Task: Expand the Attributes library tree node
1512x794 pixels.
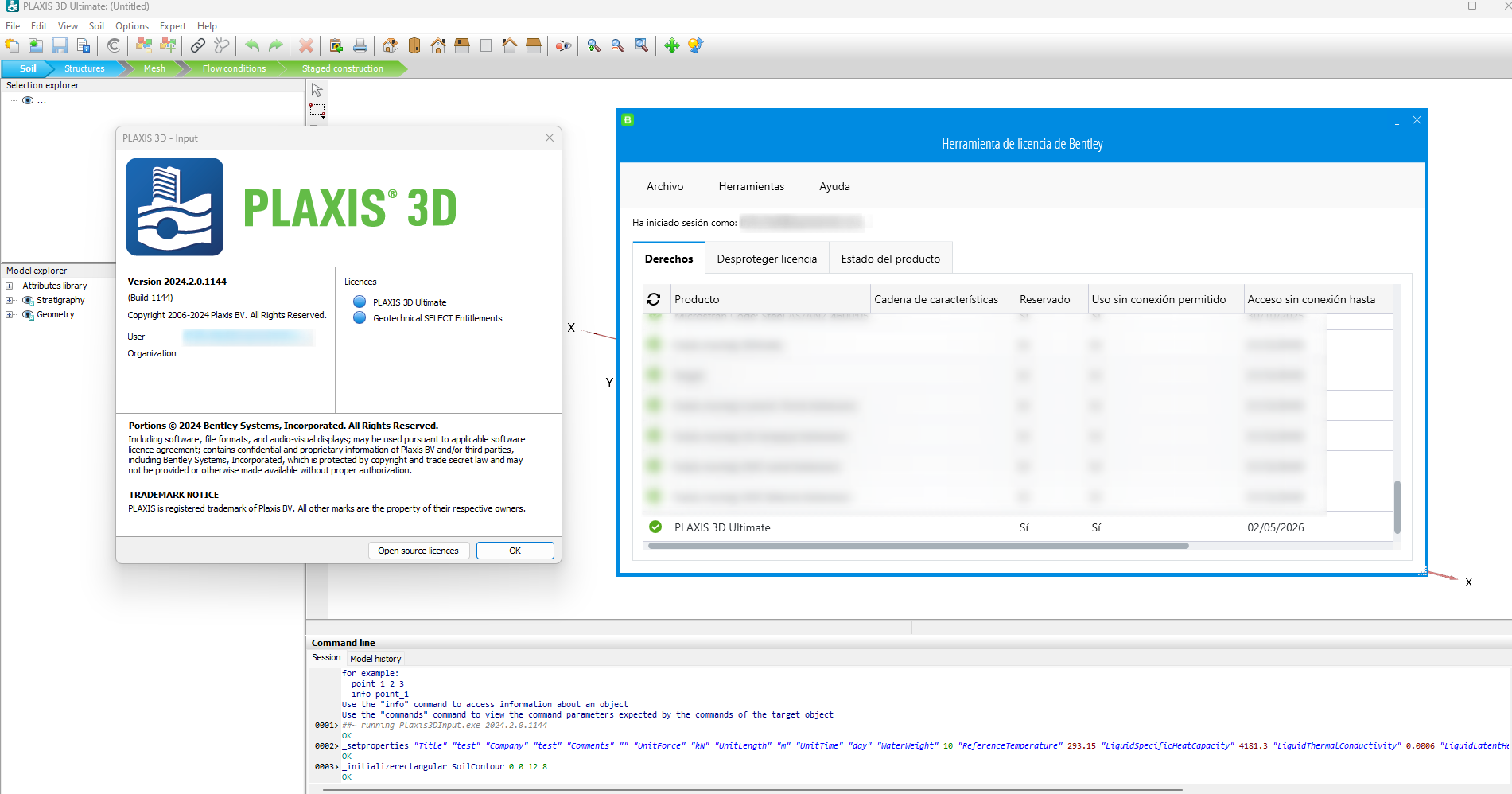Action: tap(10, 286)
